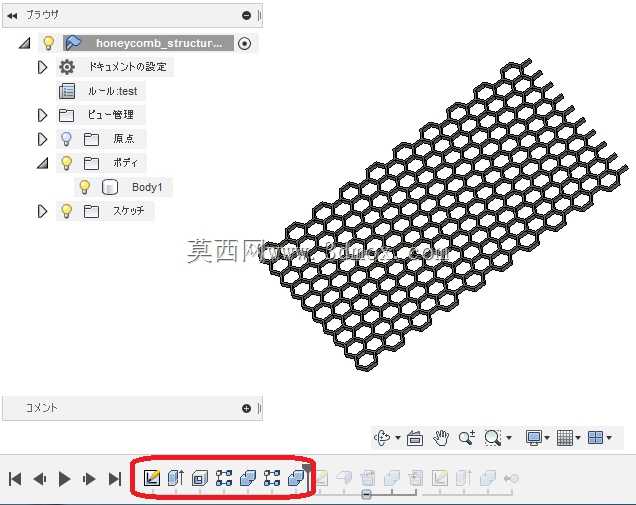Step forward one feature in the timeline
Screen dimensions: 636x505
[89, 479]
